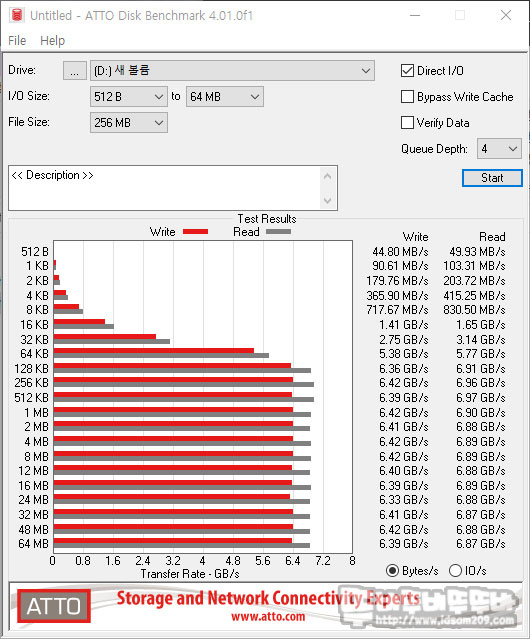Click the ATTO logo in the banner
Viewport: 530px width, 639px height.
[x=53, y=606]
